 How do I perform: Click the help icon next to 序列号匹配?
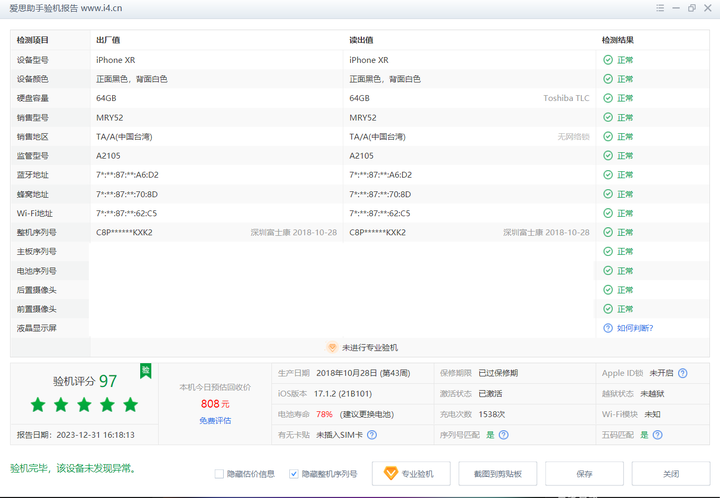pyautogui.click(x=504, y=435)
